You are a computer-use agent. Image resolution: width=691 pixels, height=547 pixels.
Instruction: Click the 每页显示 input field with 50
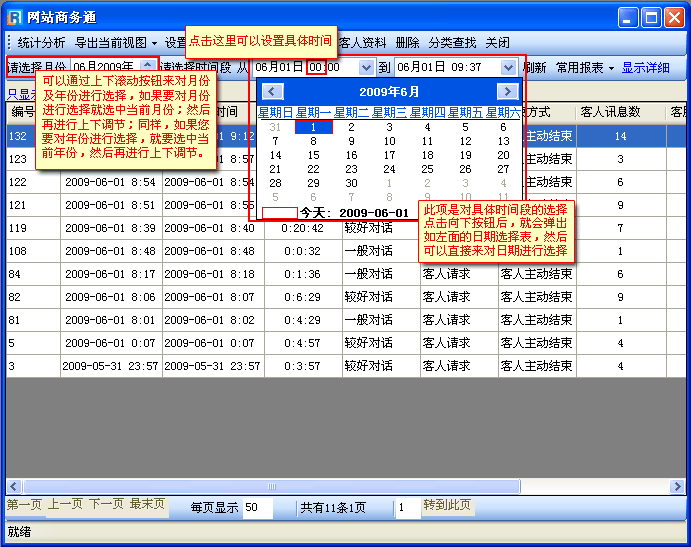(257, 508)
